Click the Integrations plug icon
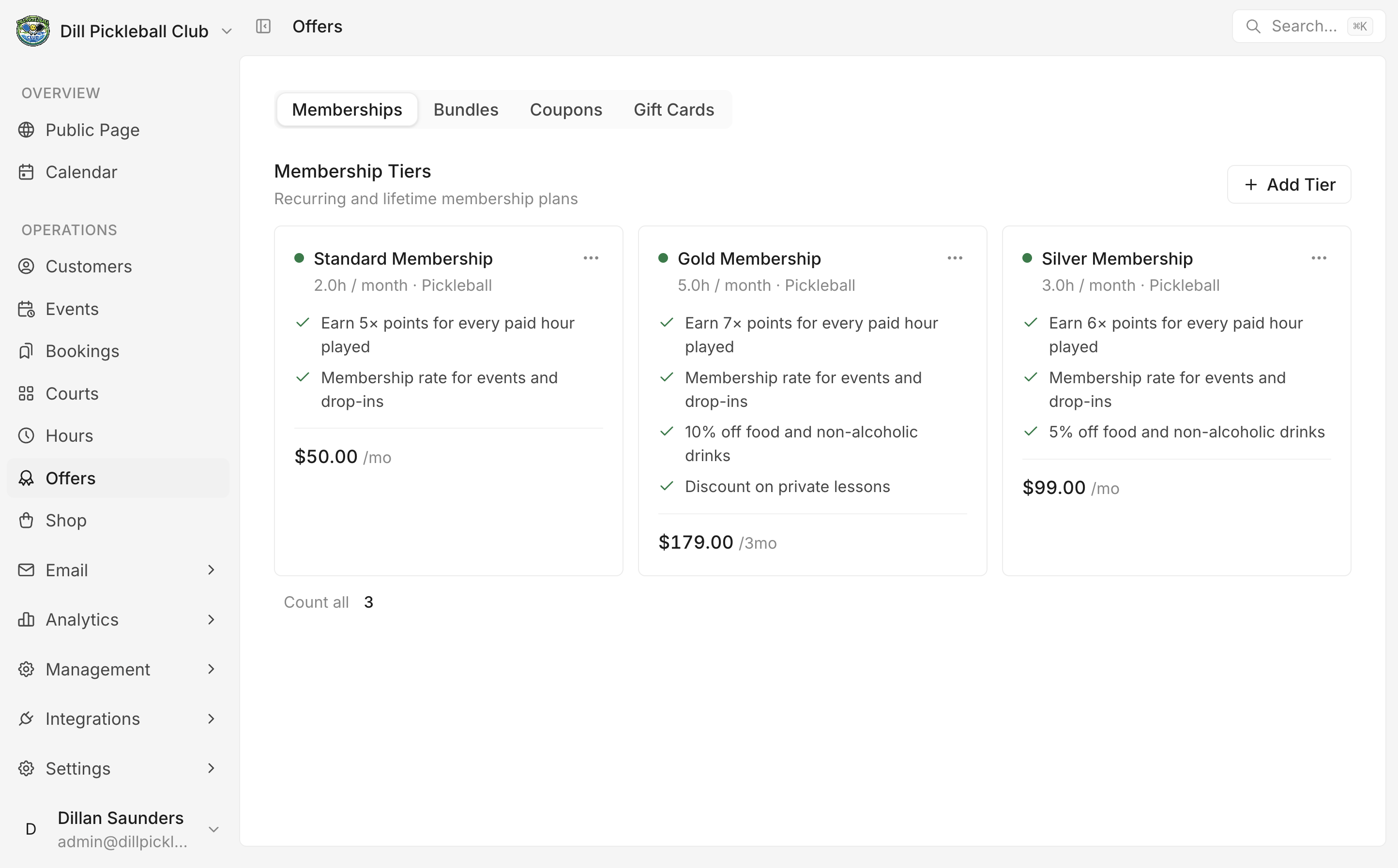 point(26,719)
